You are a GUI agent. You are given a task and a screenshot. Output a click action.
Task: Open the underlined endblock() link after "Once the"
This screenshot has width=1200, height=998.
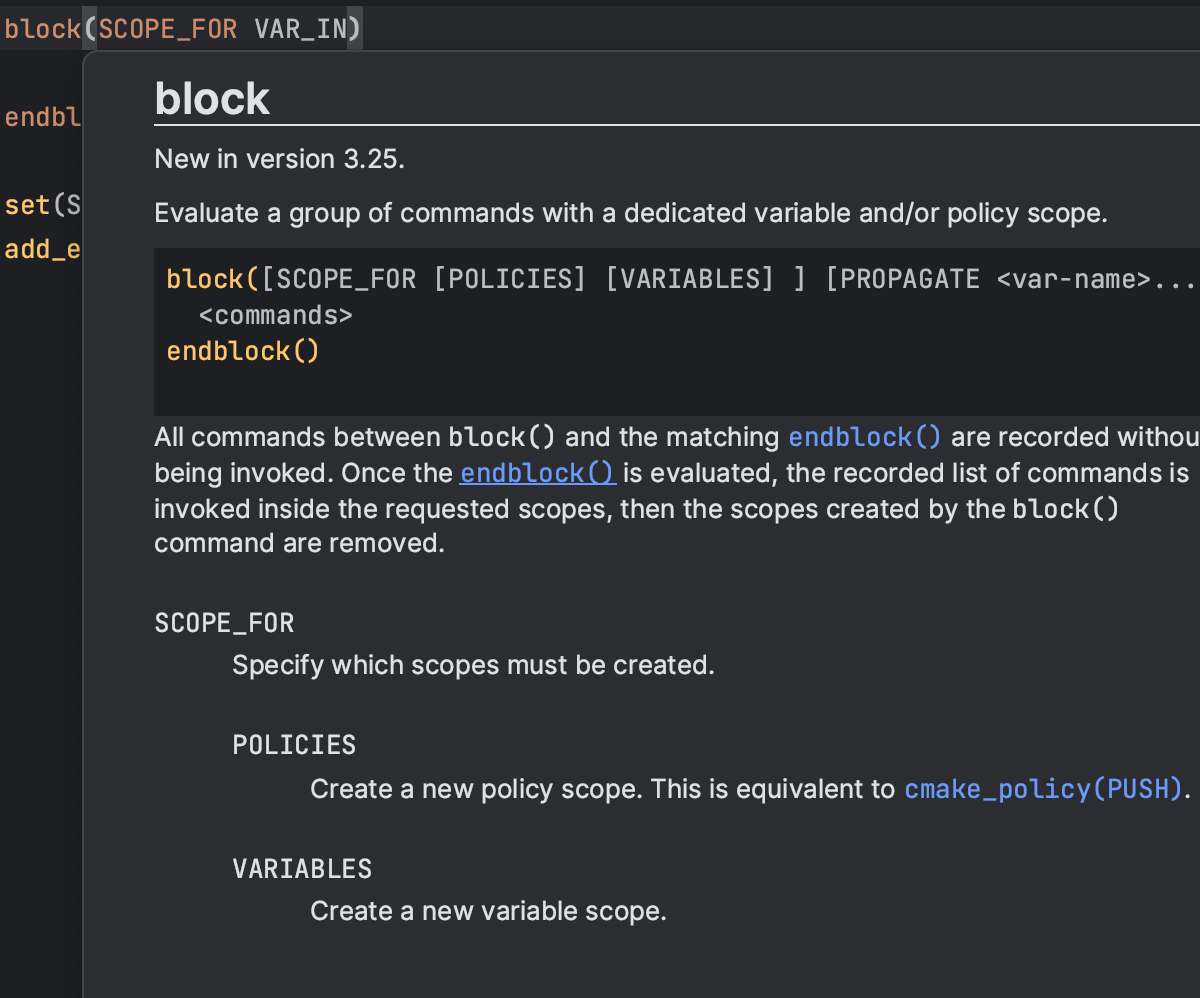[x=537, y=473]
